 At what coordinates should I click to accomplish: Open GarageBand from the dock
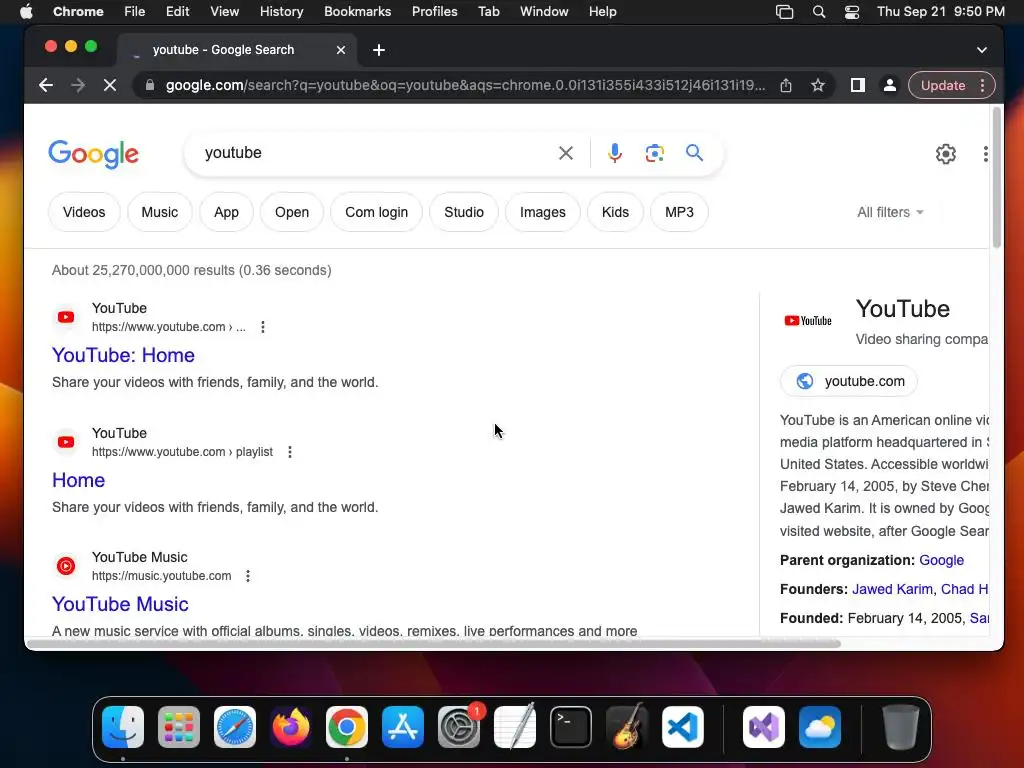coord(627,727)
